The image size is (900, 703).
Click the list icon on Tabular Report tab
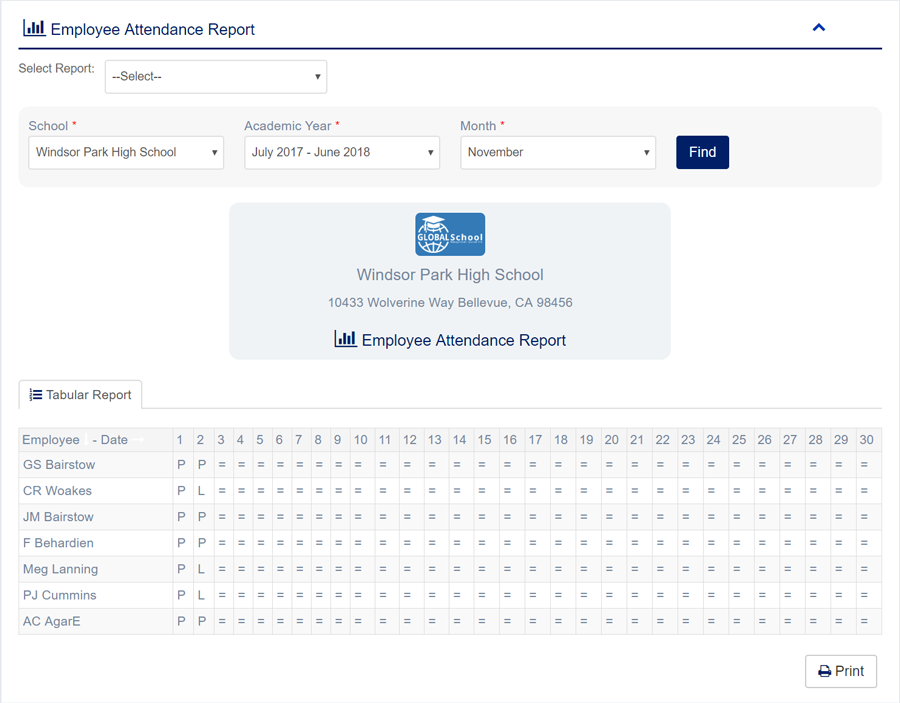pos(36,395)
